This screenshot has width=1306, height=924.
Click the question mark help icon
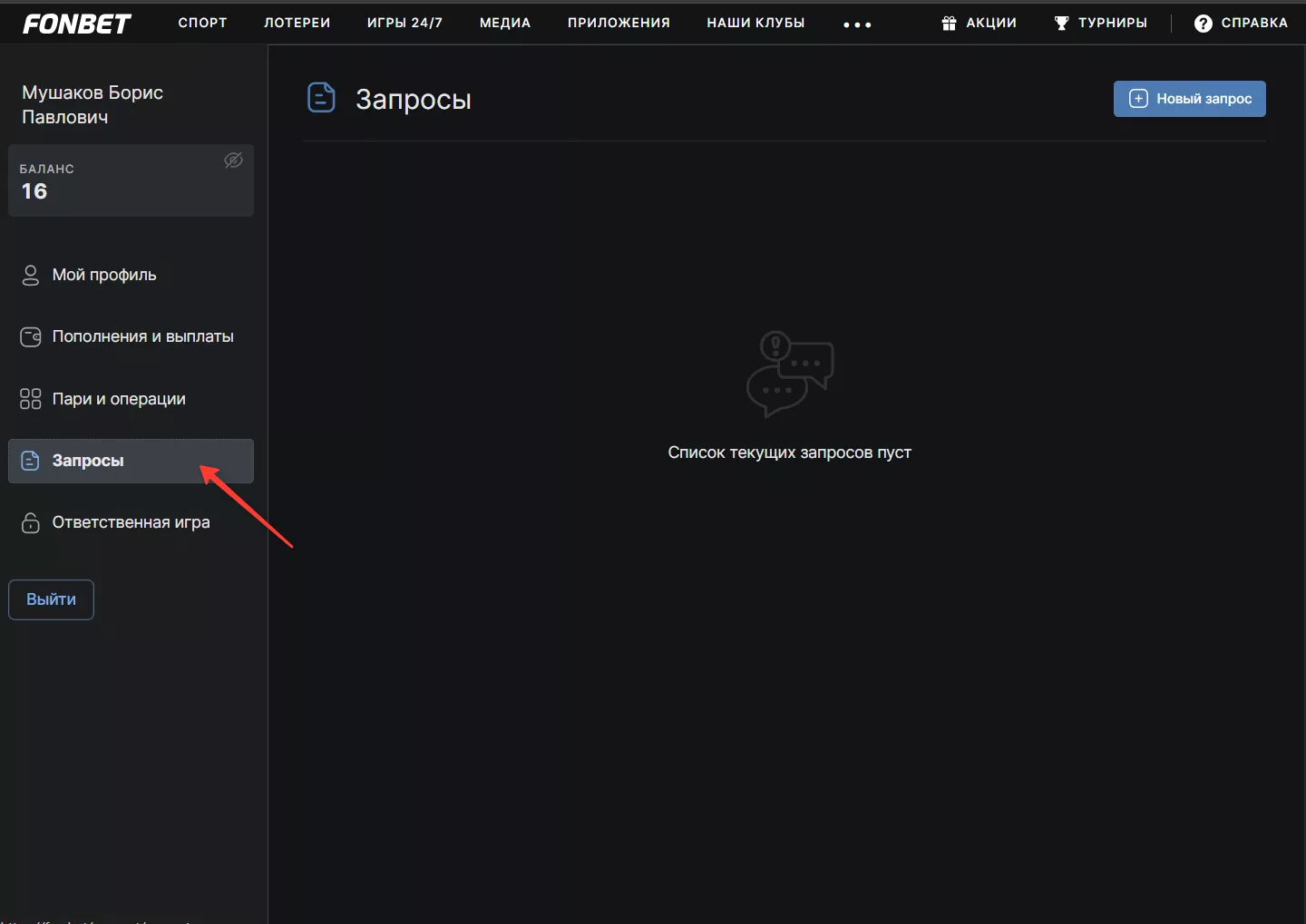[1203, 24]
